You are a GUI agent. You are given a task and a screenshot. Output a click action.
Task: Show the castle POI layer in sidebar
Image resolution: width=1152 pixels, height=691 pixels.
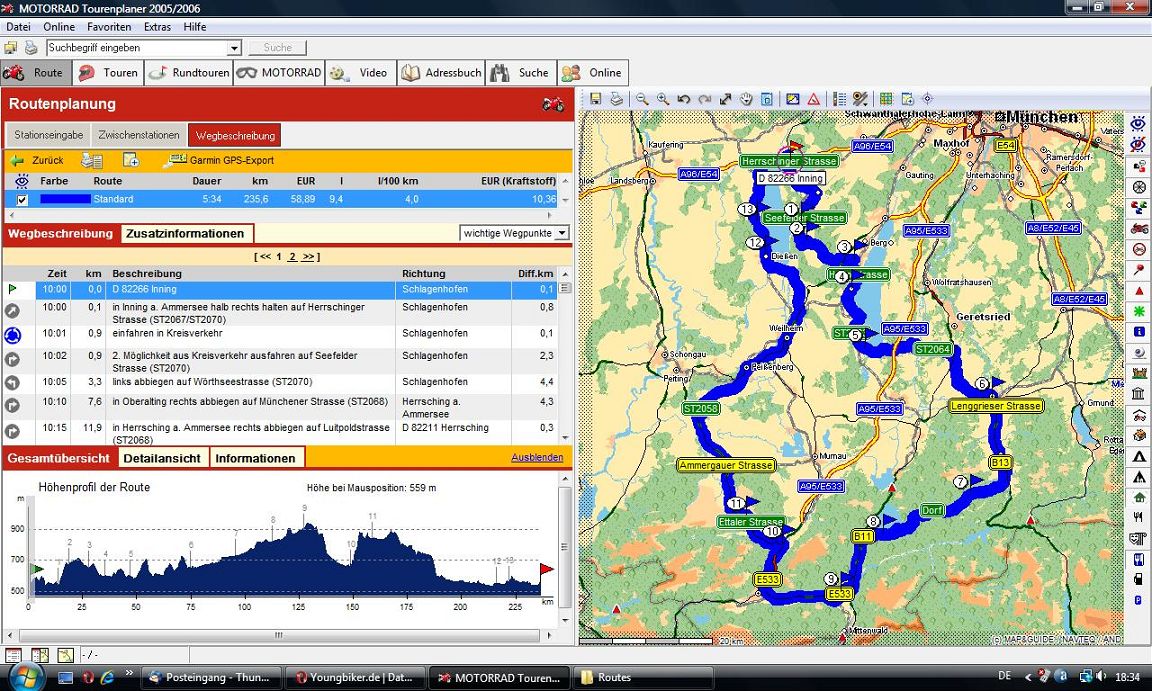click(x=1139, y=374)
